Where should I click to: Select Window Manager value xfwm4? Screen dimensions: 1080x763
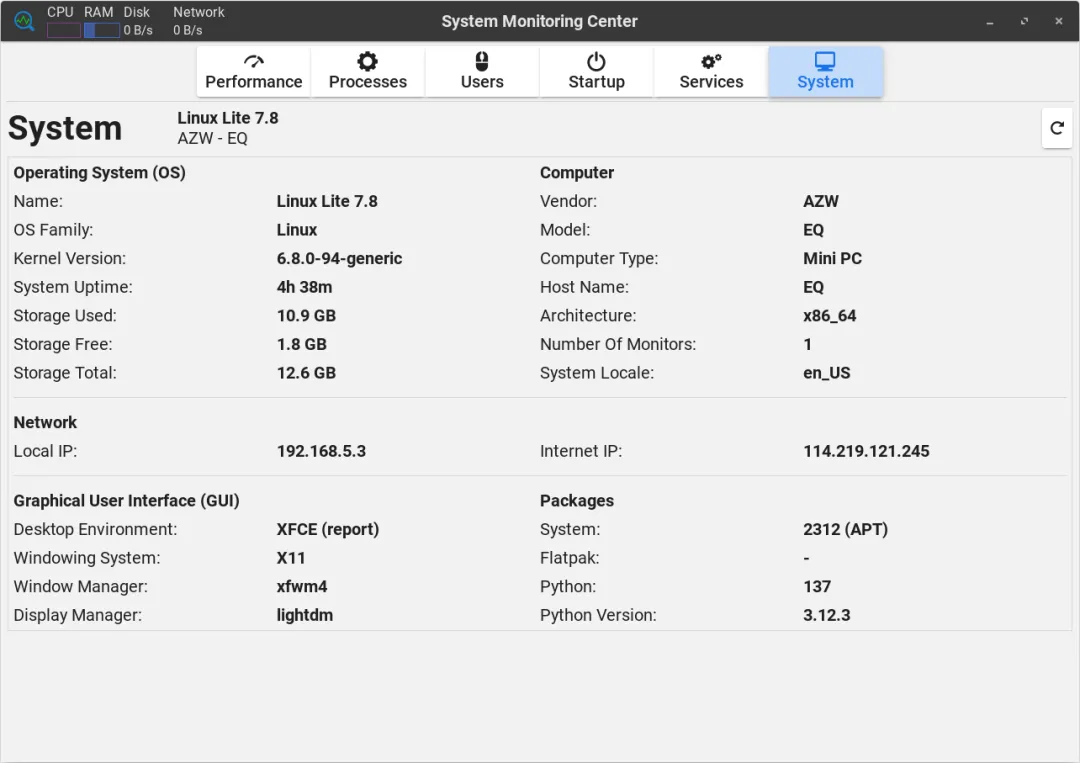[x=302, y=587]
